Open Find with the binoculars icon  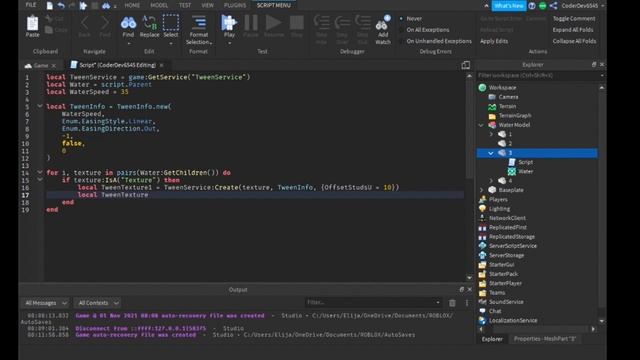pos(128,23)
